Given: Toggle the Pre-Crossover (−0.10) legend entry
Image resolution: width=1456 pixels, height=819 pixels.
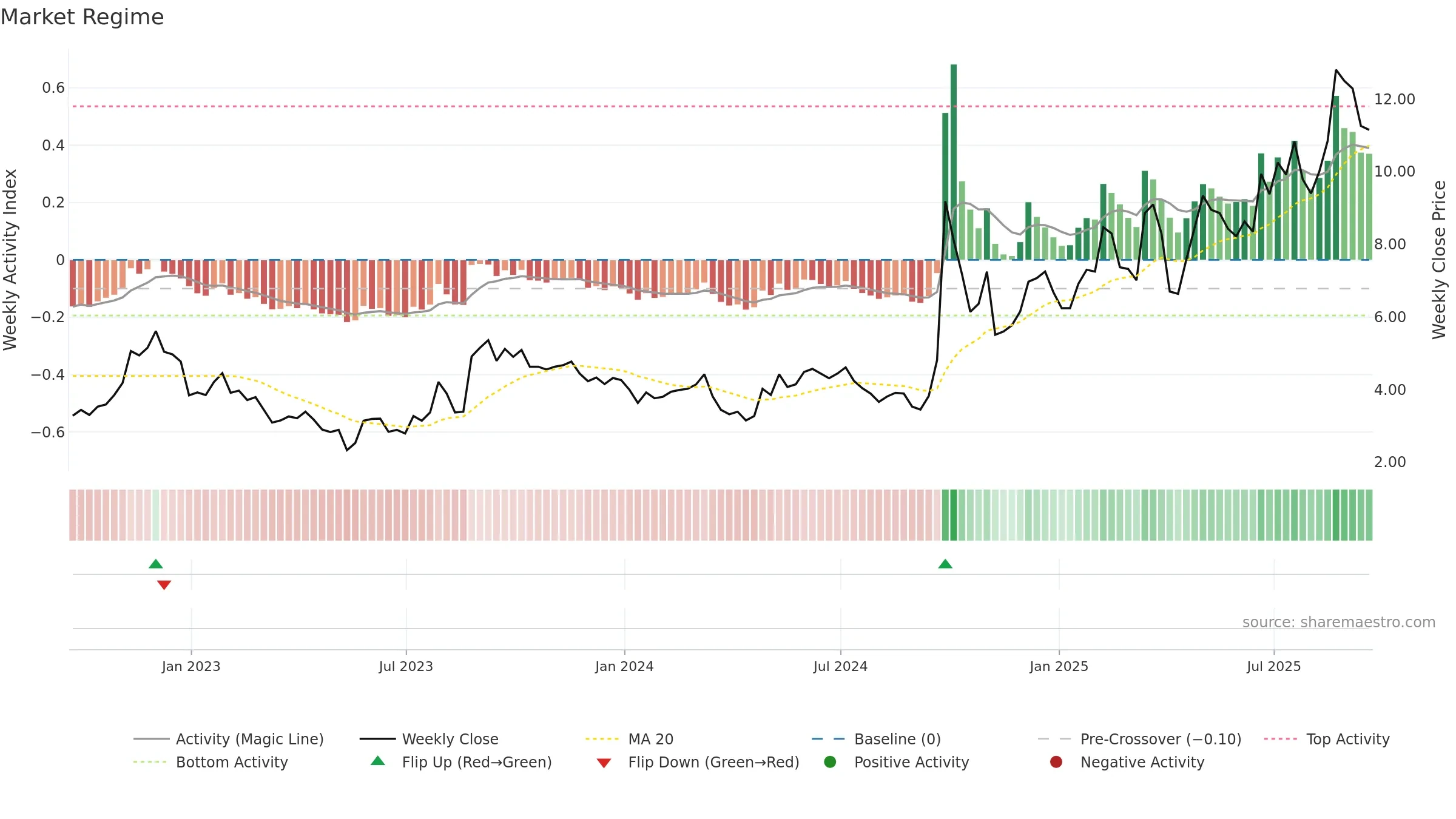Looking at the screenshot, I should click(1140, 739).
